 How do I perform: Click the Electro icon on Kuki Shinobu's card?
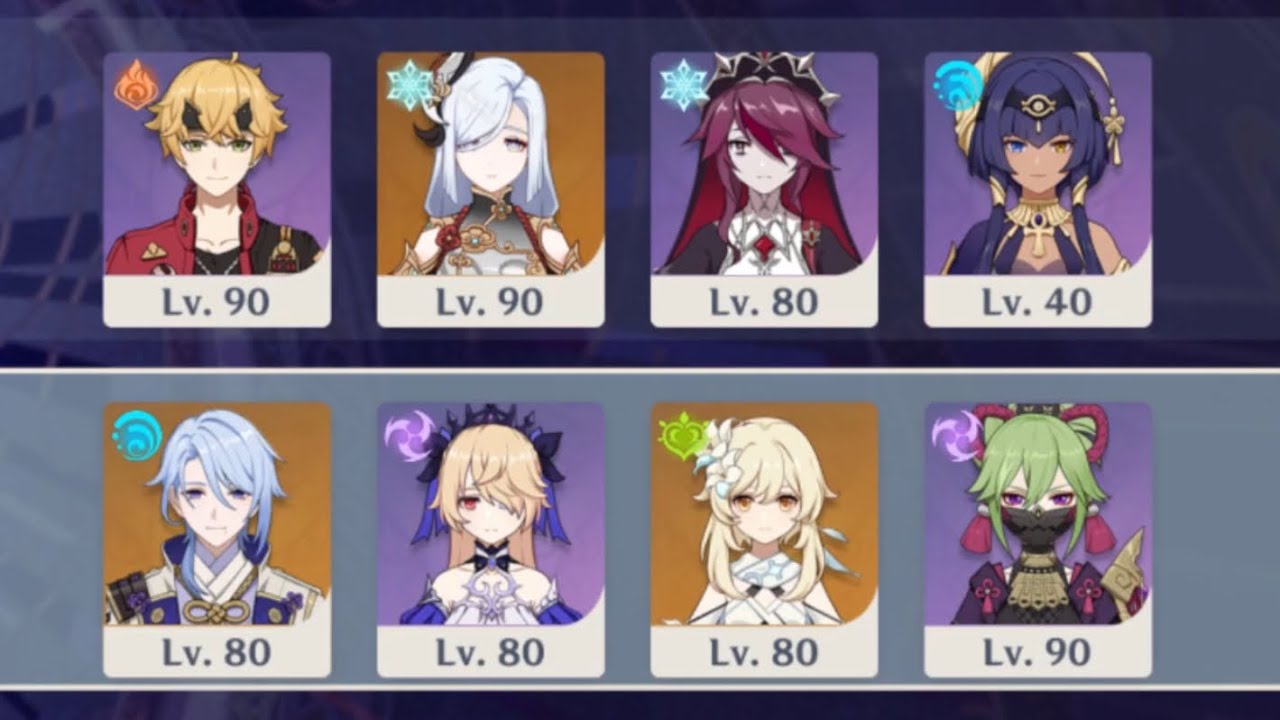point(955,436)
